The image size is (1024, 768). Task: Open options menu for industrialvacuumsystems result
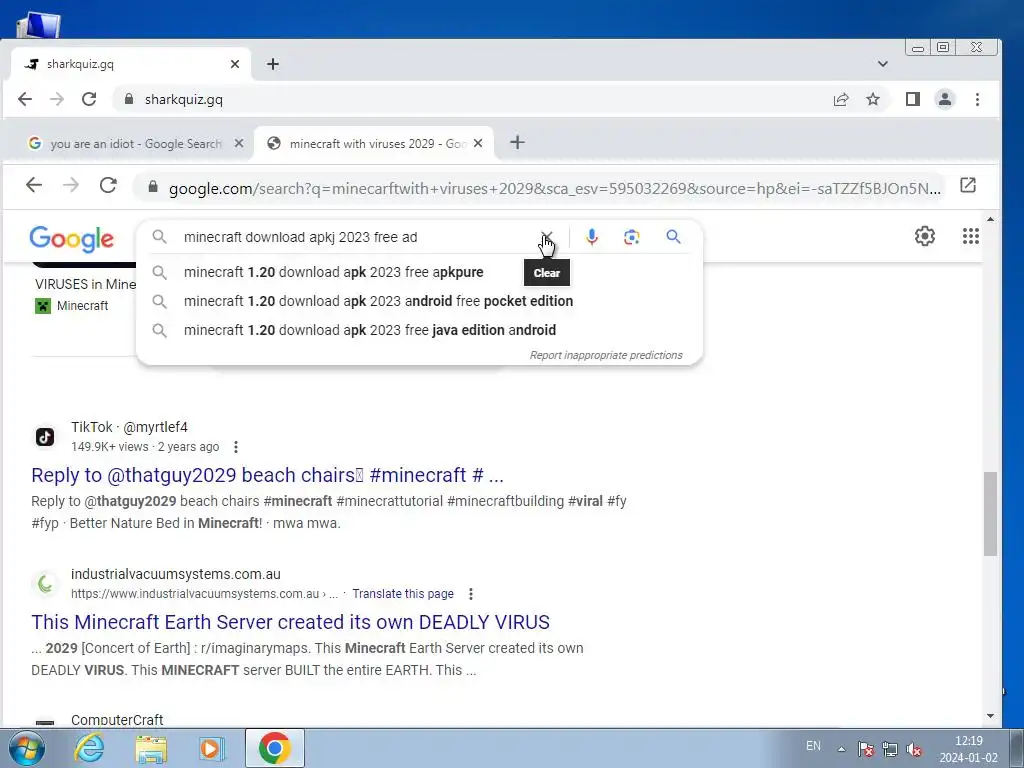pyautogui.click(x=471, y=594)
